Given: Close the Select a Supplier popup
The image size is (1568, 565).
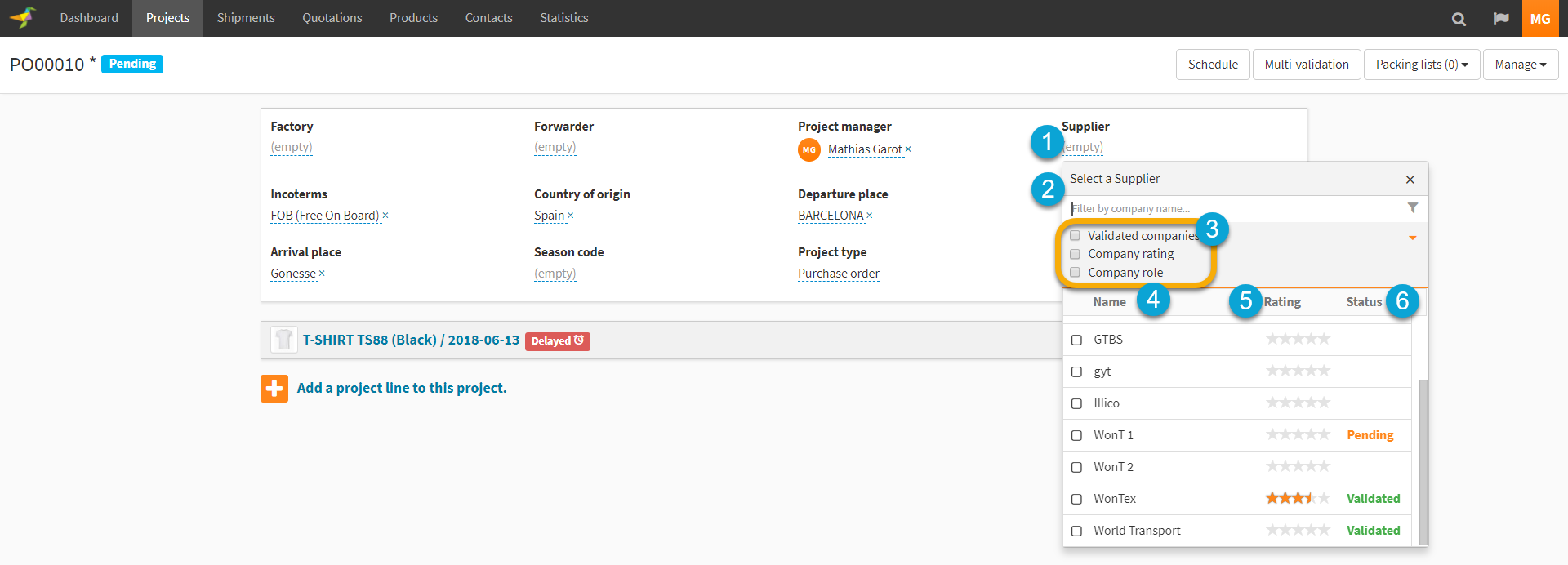Looking at the screenshot, I should [x=1410, y=180].
